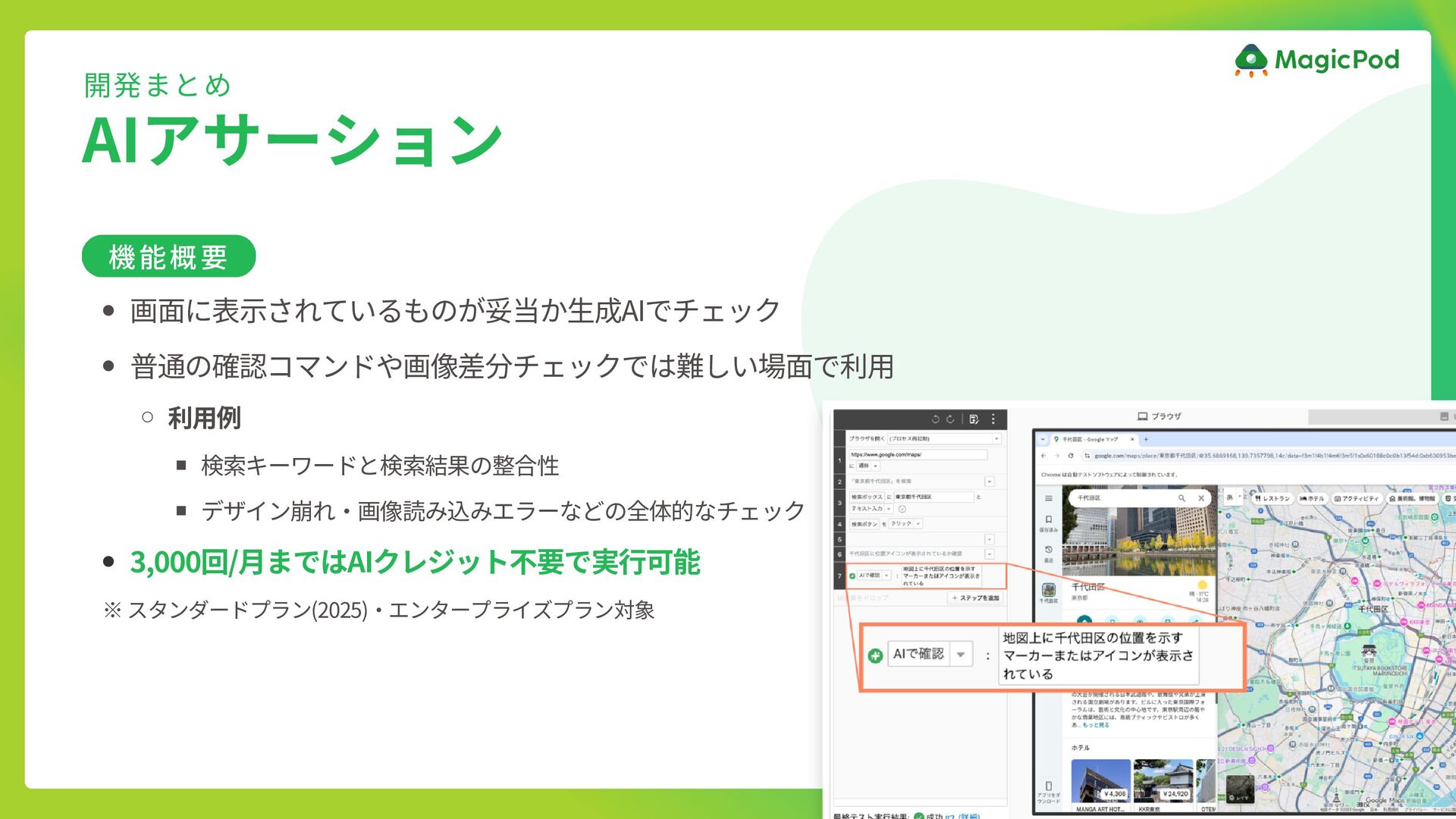Expand the ブラウザを開く process dropdown
Viewport: 1456px width, 819px height.
point(996,438)
